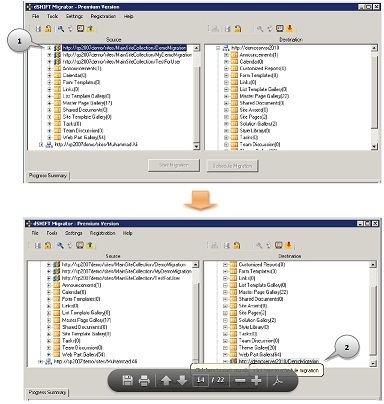384x404 pixels.
Task: Click the save icon in bottom window Source toolbar
Action: coord(38,246)
